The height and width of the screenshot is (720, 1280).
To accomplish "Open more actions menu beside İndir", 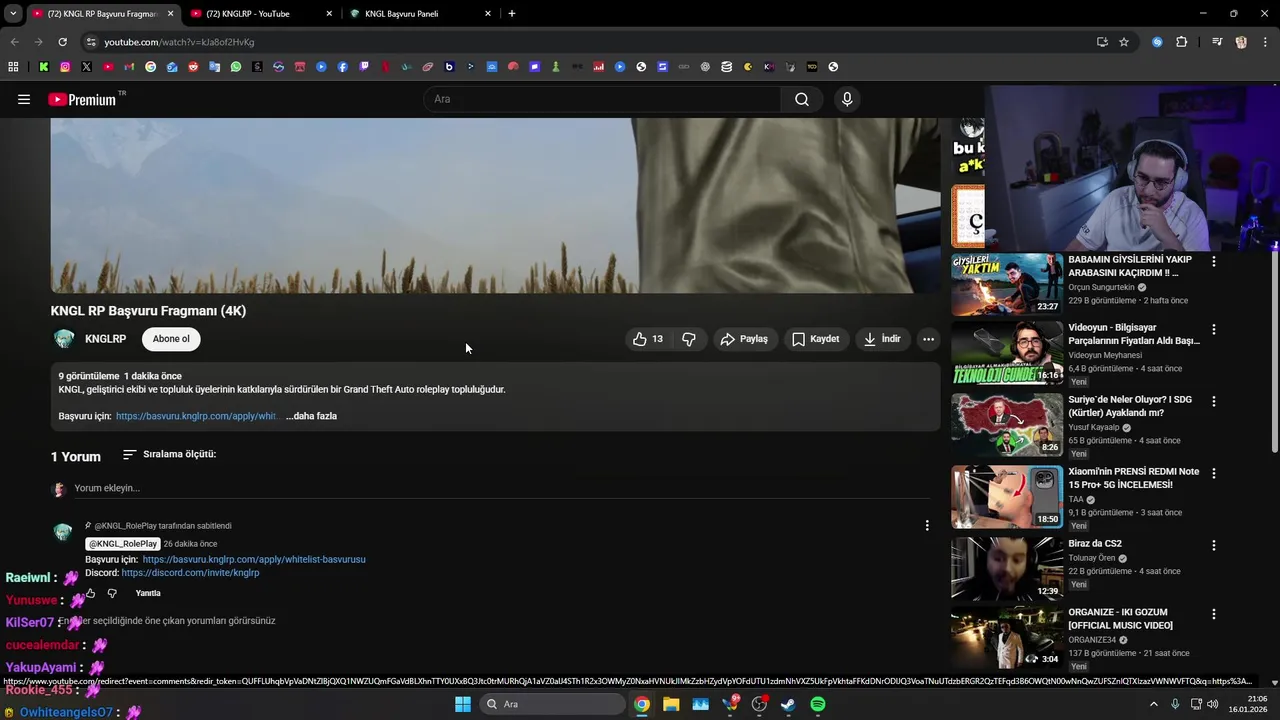I will click(928, 339).
